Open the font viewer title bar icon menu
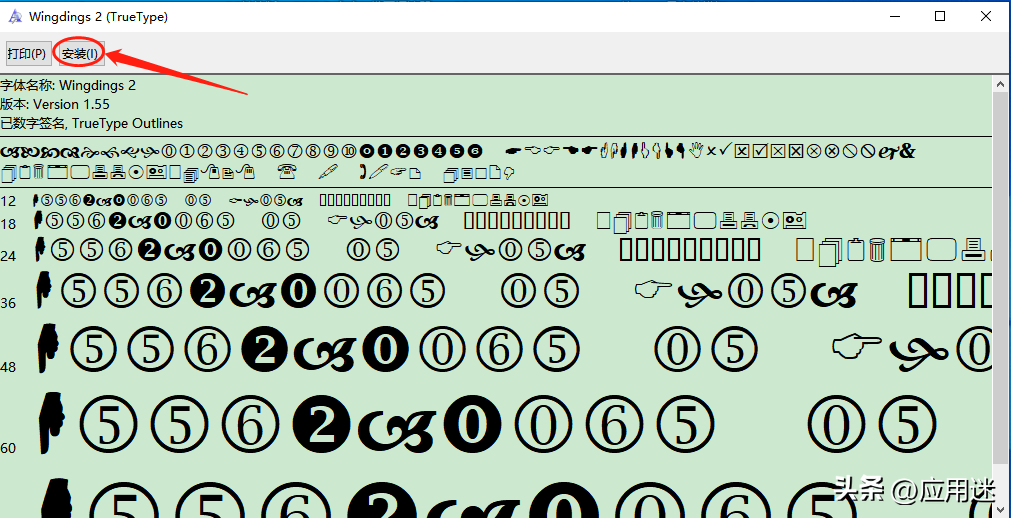 15,16
